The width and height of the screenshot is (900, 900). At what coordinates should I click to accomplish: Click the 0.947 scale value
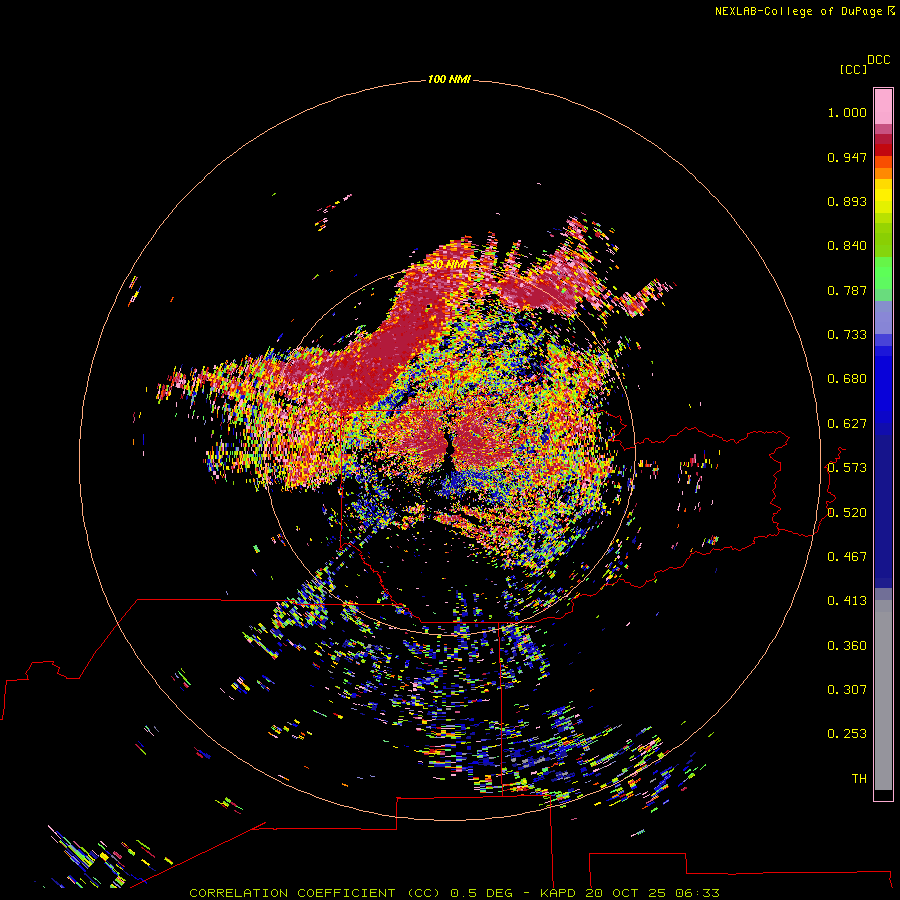[x=847, y=157]
